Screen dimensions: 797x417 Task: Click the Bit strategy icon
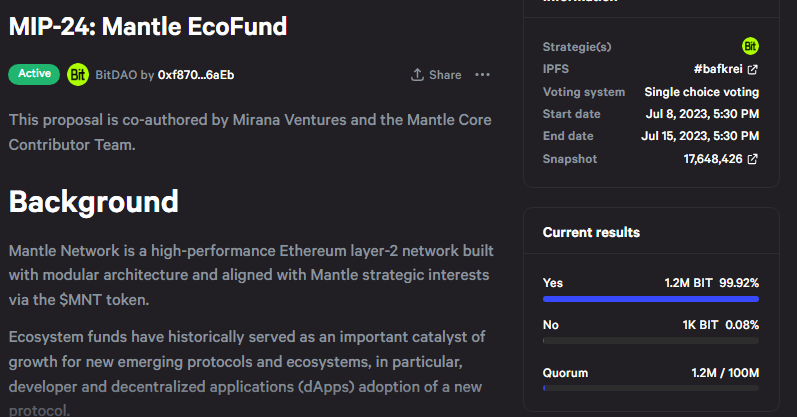click(x=750, y=46)
